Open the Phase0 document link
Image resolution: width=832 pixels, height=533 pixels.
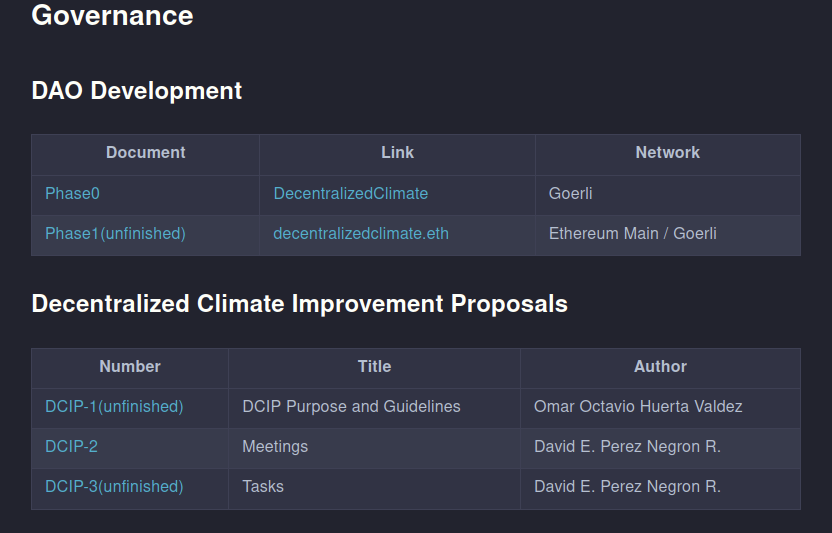click(x=72, y=194)
